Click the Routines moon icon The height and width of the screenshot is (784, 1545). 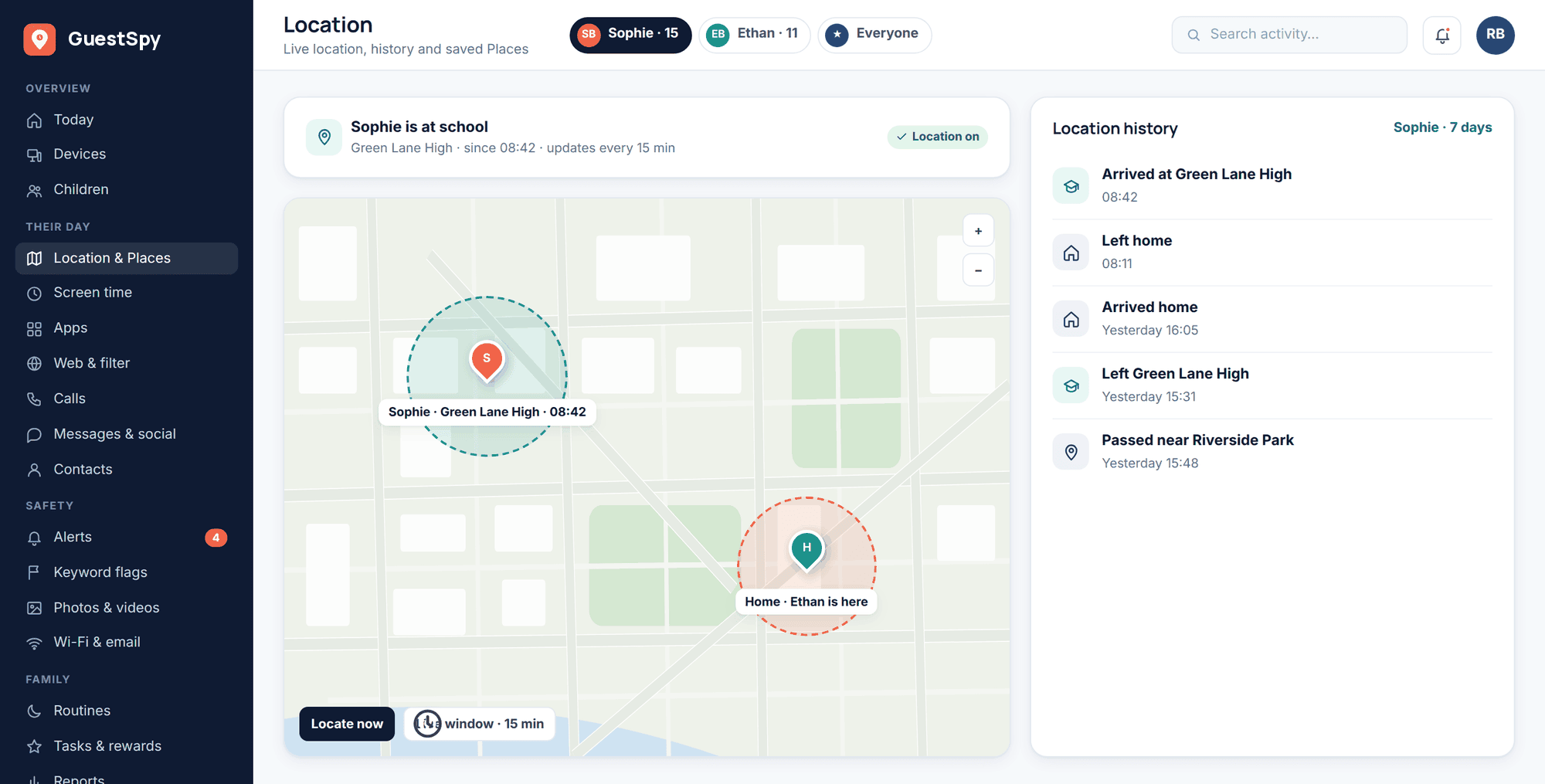34,711
